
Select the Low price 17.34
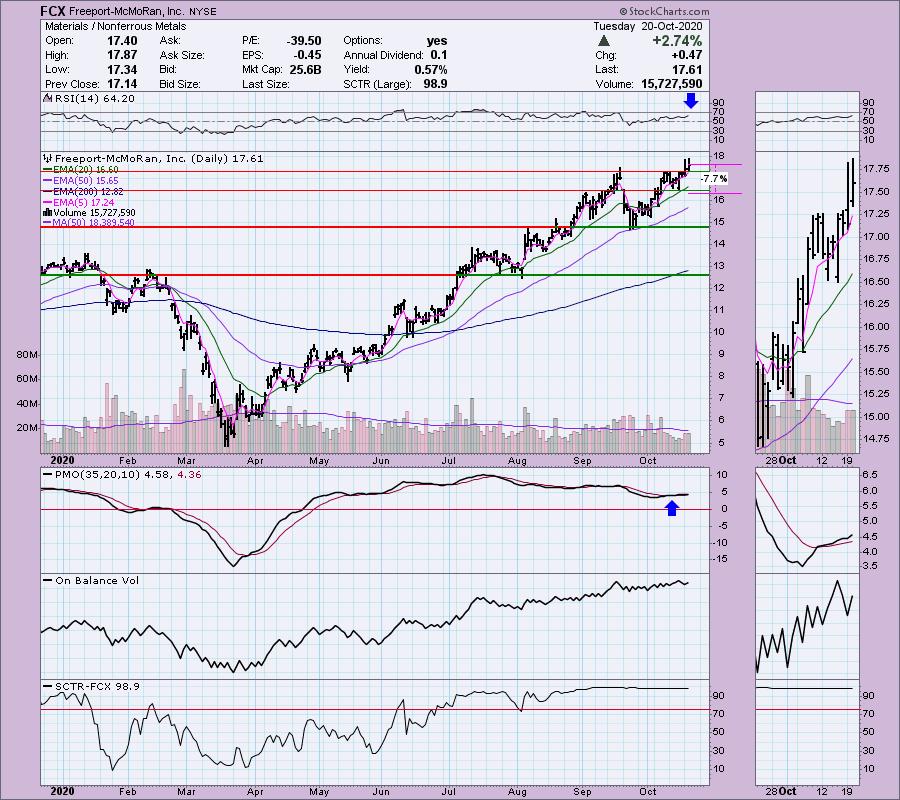click(x=122, y=69)
